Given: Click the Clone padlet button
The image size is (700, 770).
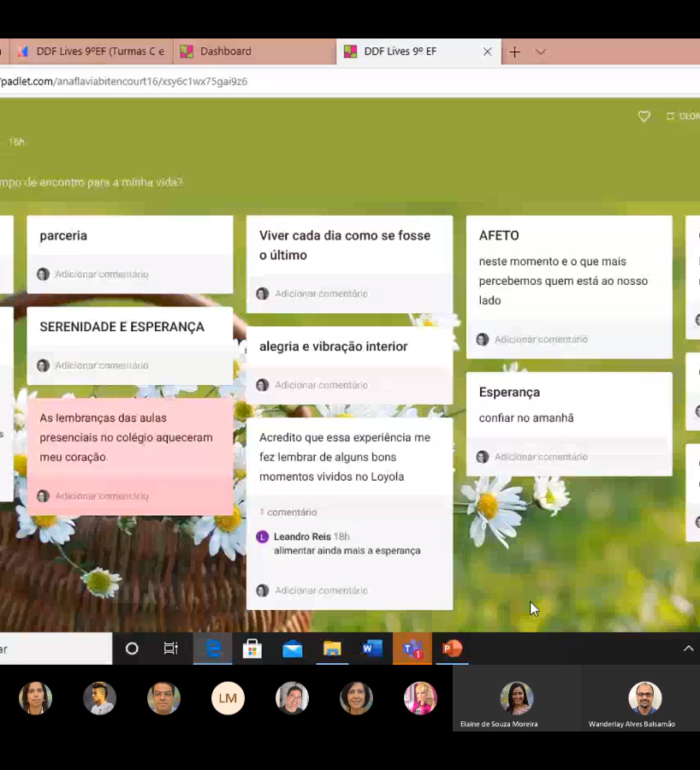Looking at the screenshot, I should coord(684,117).
